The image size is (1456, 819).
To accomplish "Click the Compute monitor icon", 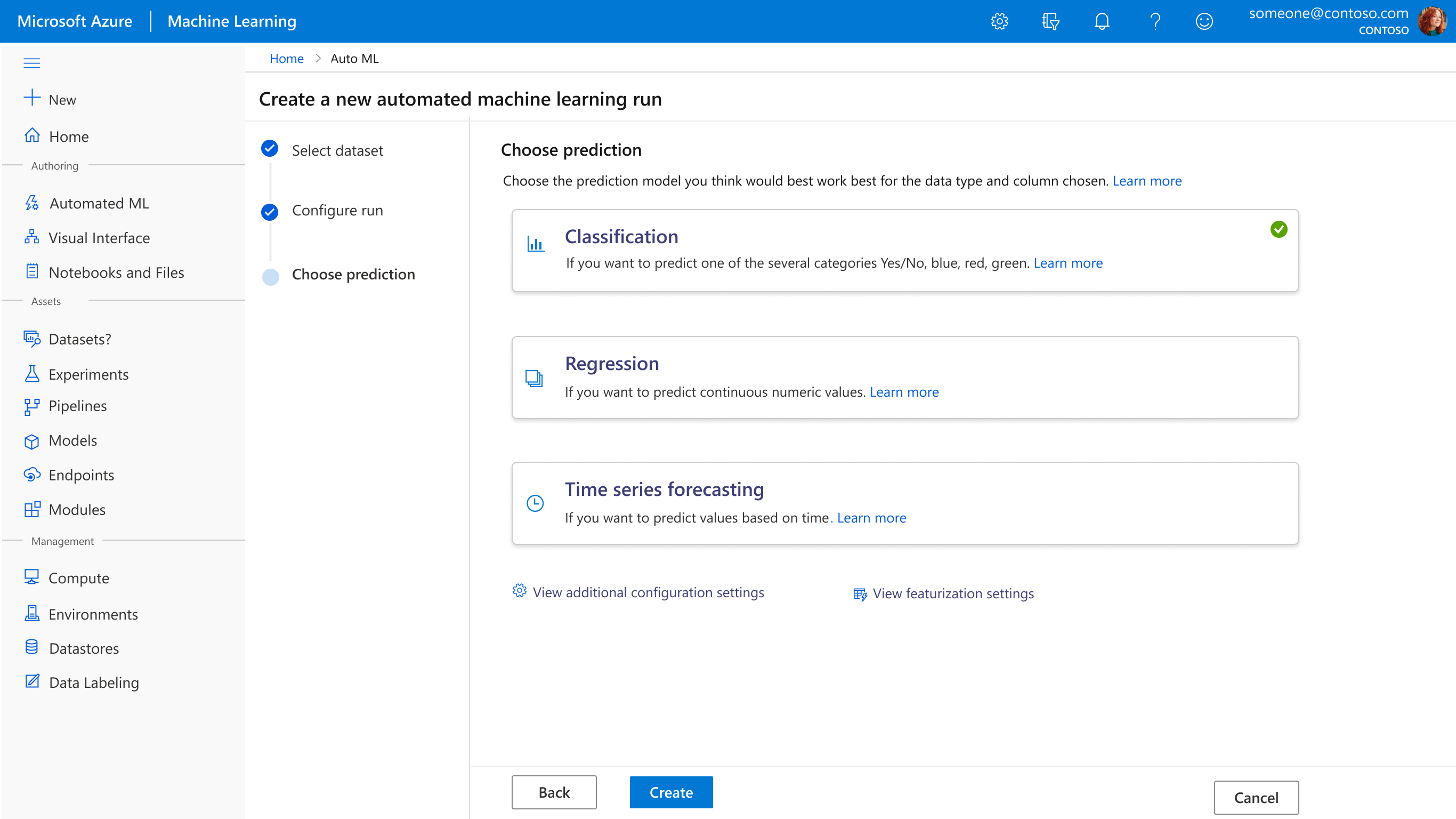I will click(x=32, y=577).
